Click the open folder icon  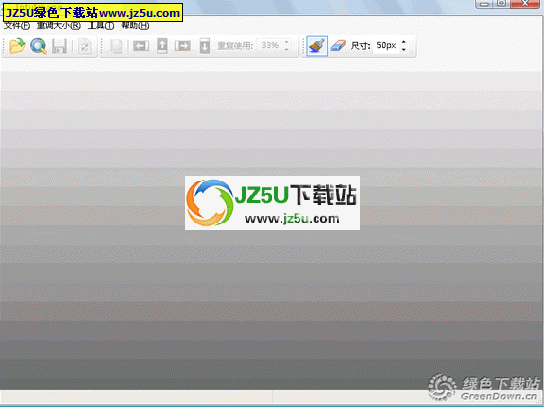click(17, 46)
